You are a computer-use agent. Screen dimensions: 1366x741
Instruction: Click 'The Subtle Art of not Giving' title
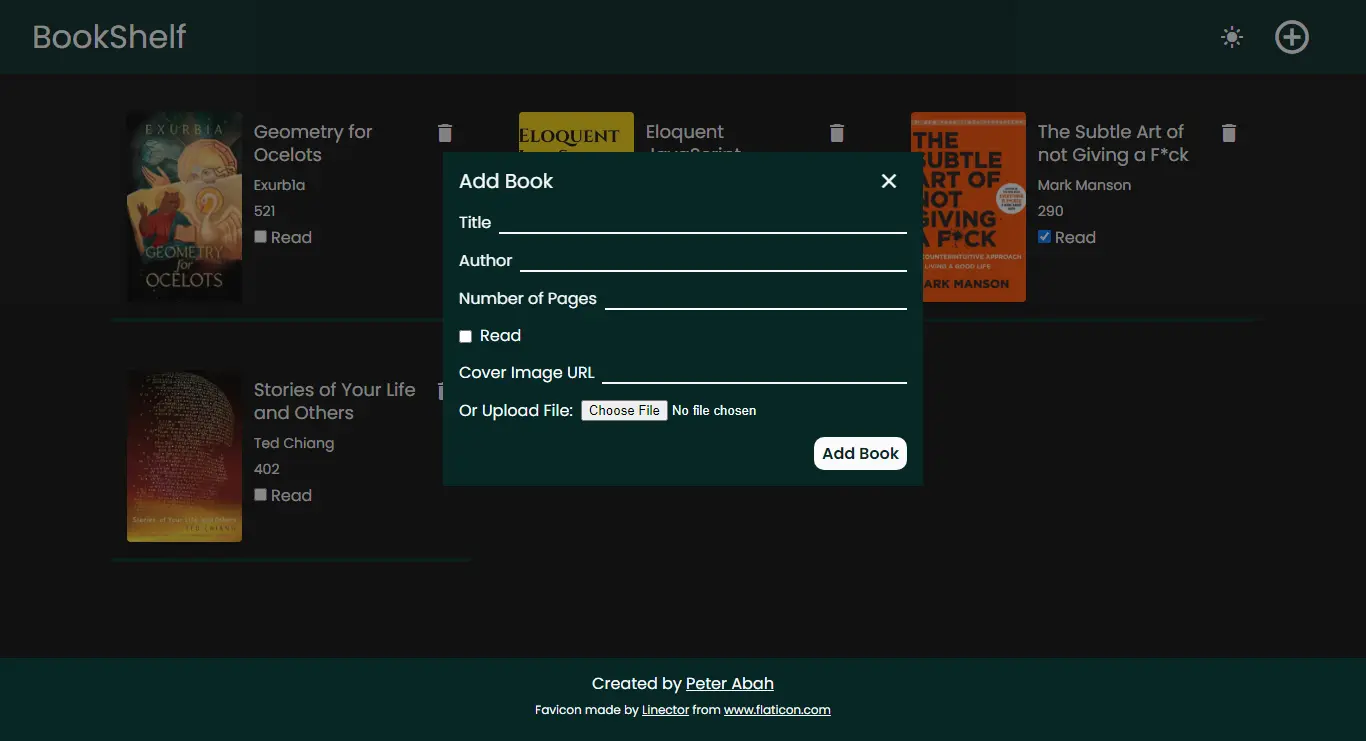click(x=1113, y=143)
